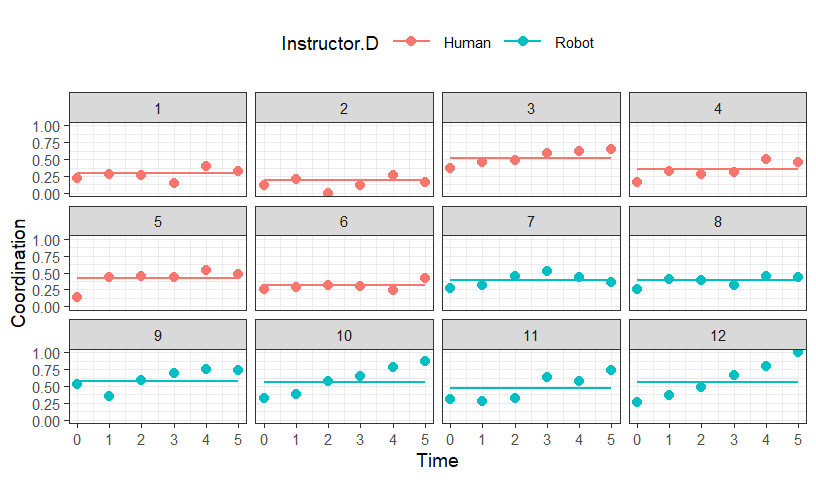The image size is (816, 480).
Task: Click the facet header labeled 11
Action: click(531, 335)
